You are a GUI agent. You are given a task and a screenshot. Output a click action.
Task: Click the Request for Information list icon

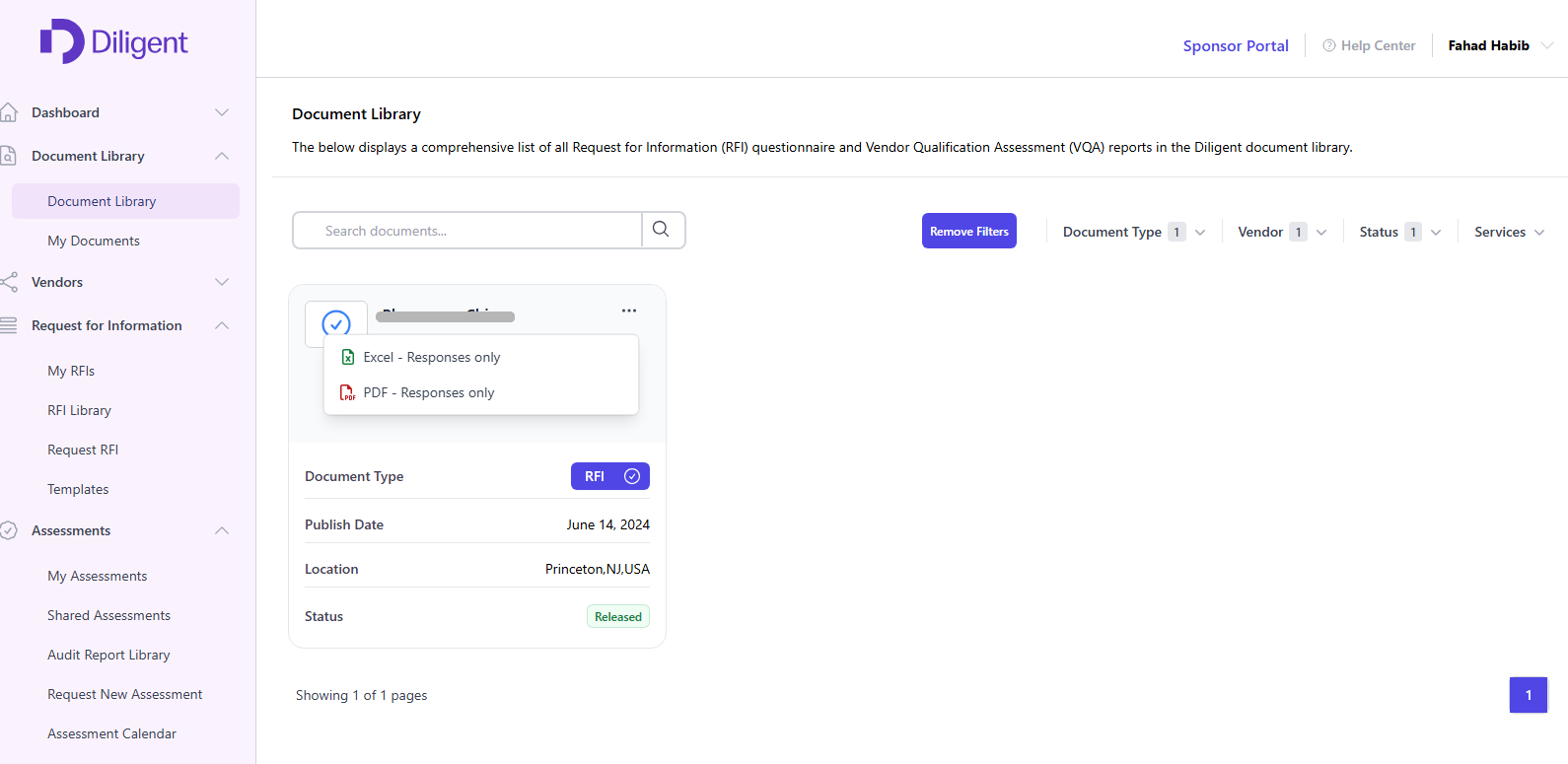(9, 325)
